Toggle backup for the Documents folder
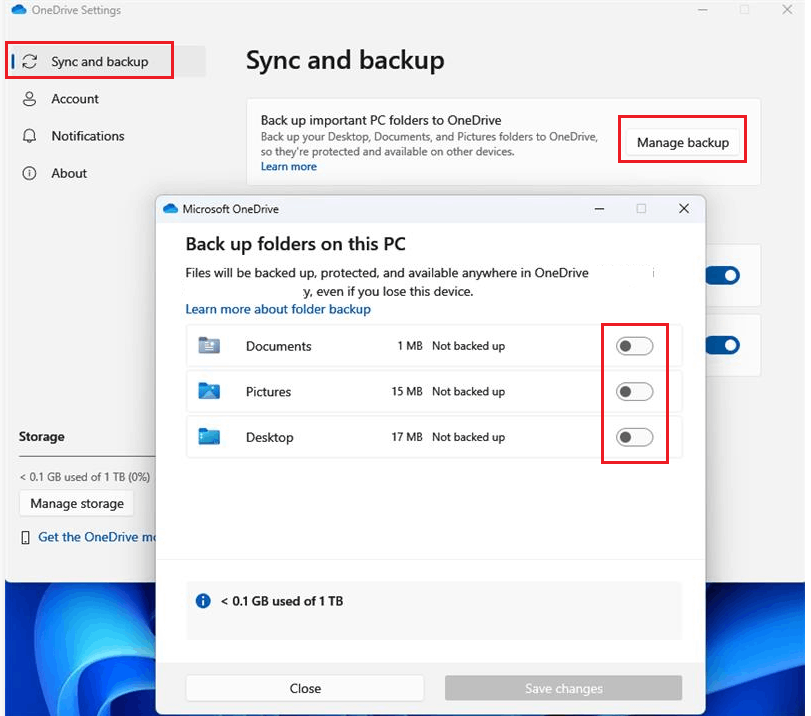This screenshot has width=811, height=716. coord(634,346)
